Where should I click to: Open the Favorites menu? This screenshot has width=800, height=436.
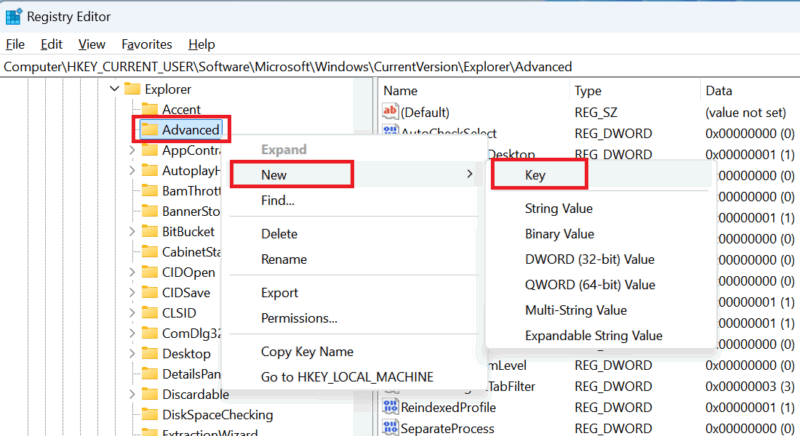tap(146, 44)
